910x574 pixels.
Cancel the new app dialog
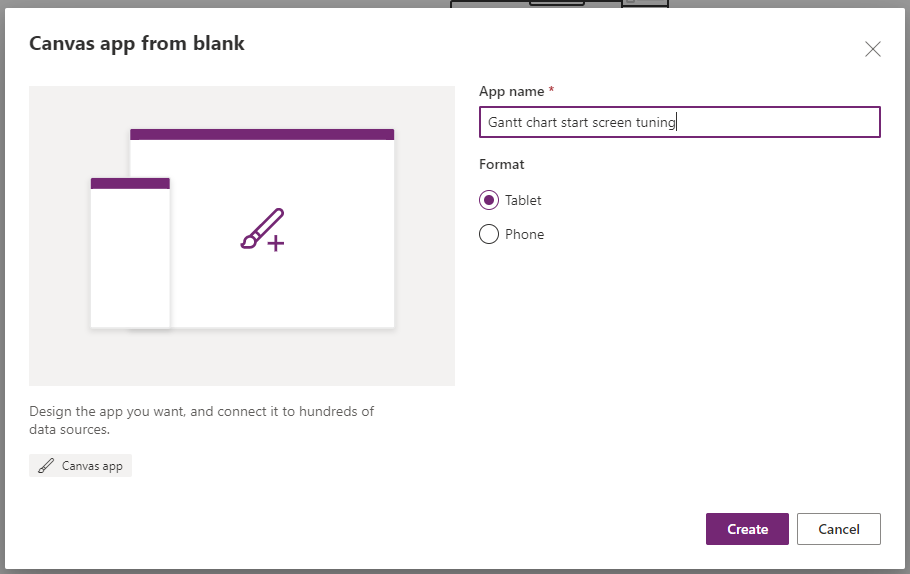point(838,529)
